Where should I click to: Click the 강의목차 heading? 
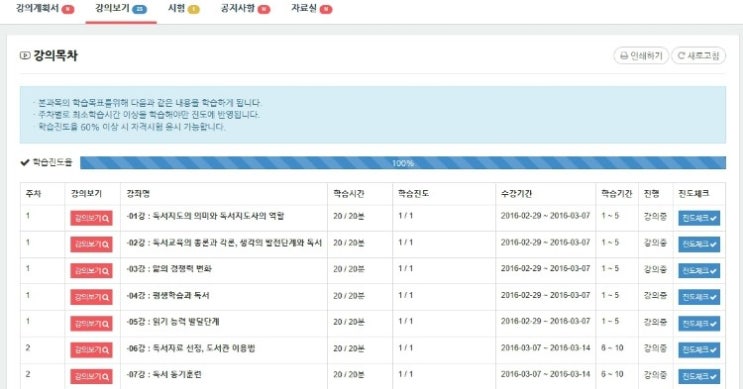55,55
